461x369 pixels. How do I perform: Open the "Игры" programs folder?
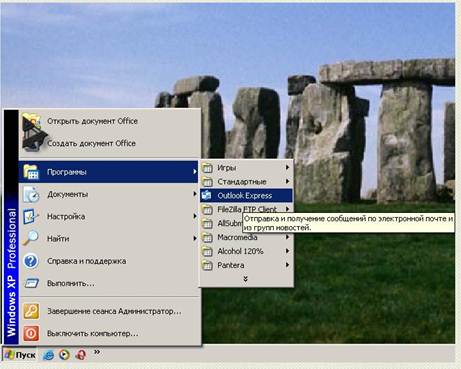tap(246, 168)
